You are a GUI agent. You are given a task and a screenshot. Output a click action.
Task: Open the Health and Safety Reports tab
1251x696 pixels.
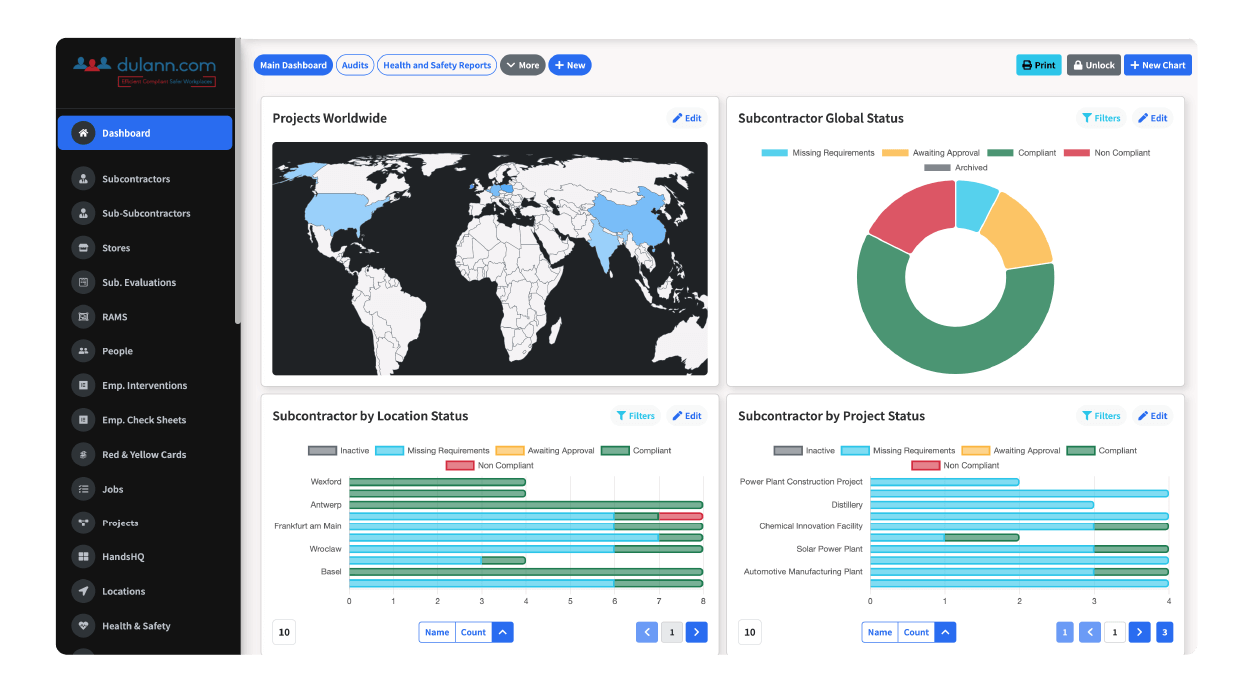(437, 65)
